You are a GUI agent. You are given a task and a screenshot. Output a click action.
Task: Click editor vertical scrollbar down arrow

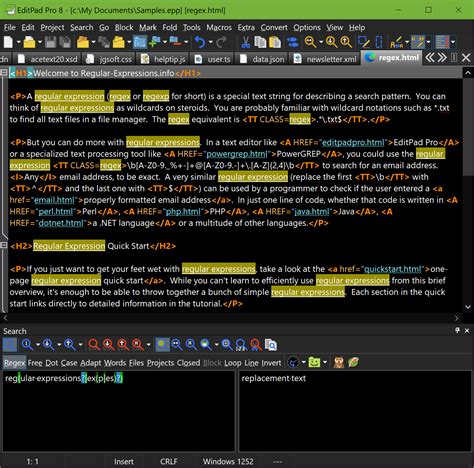coord(468,307)
